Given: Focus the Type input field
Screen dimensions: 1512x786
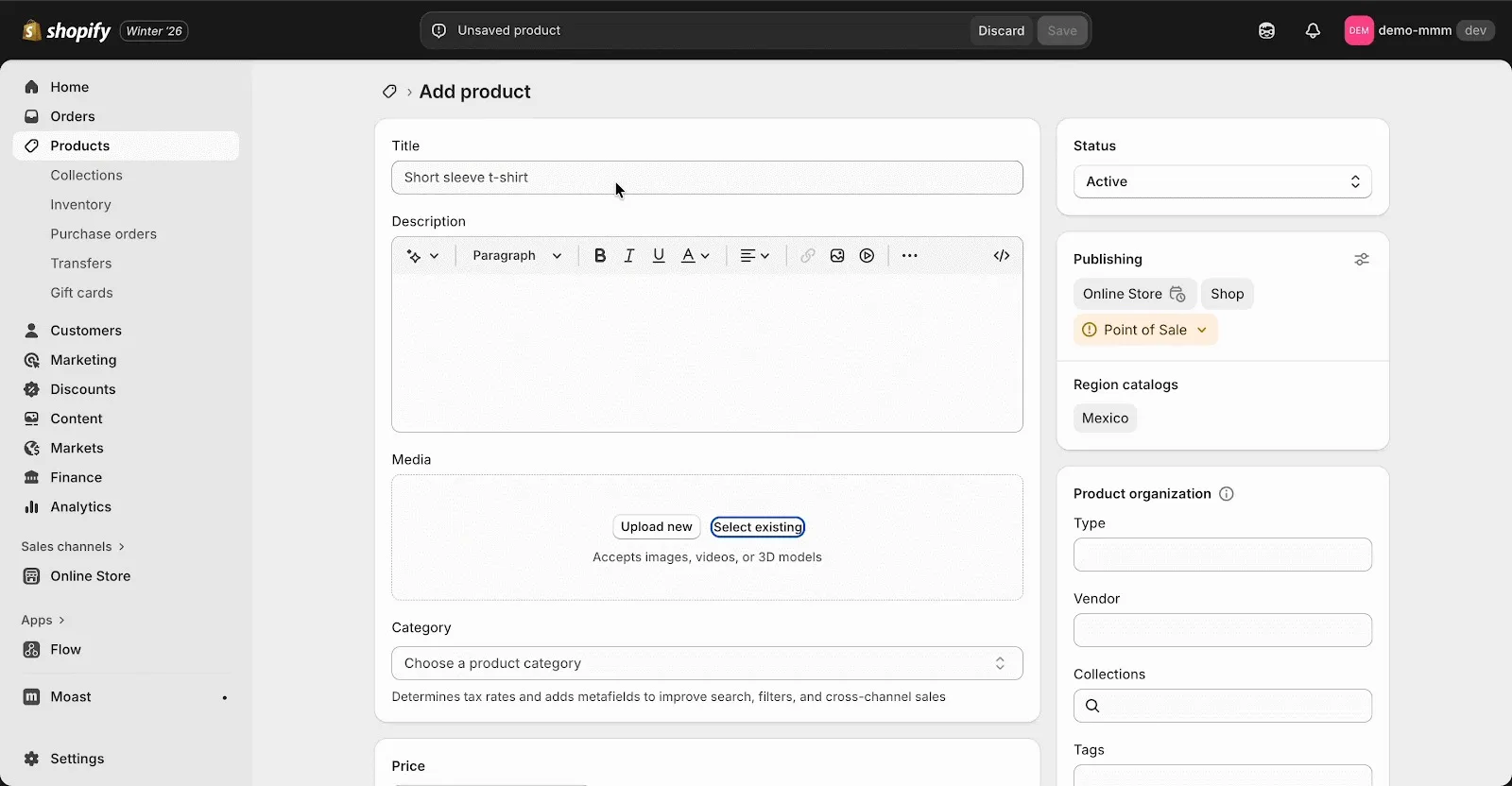Looking at the screenshot, I should click(1223, 555).
